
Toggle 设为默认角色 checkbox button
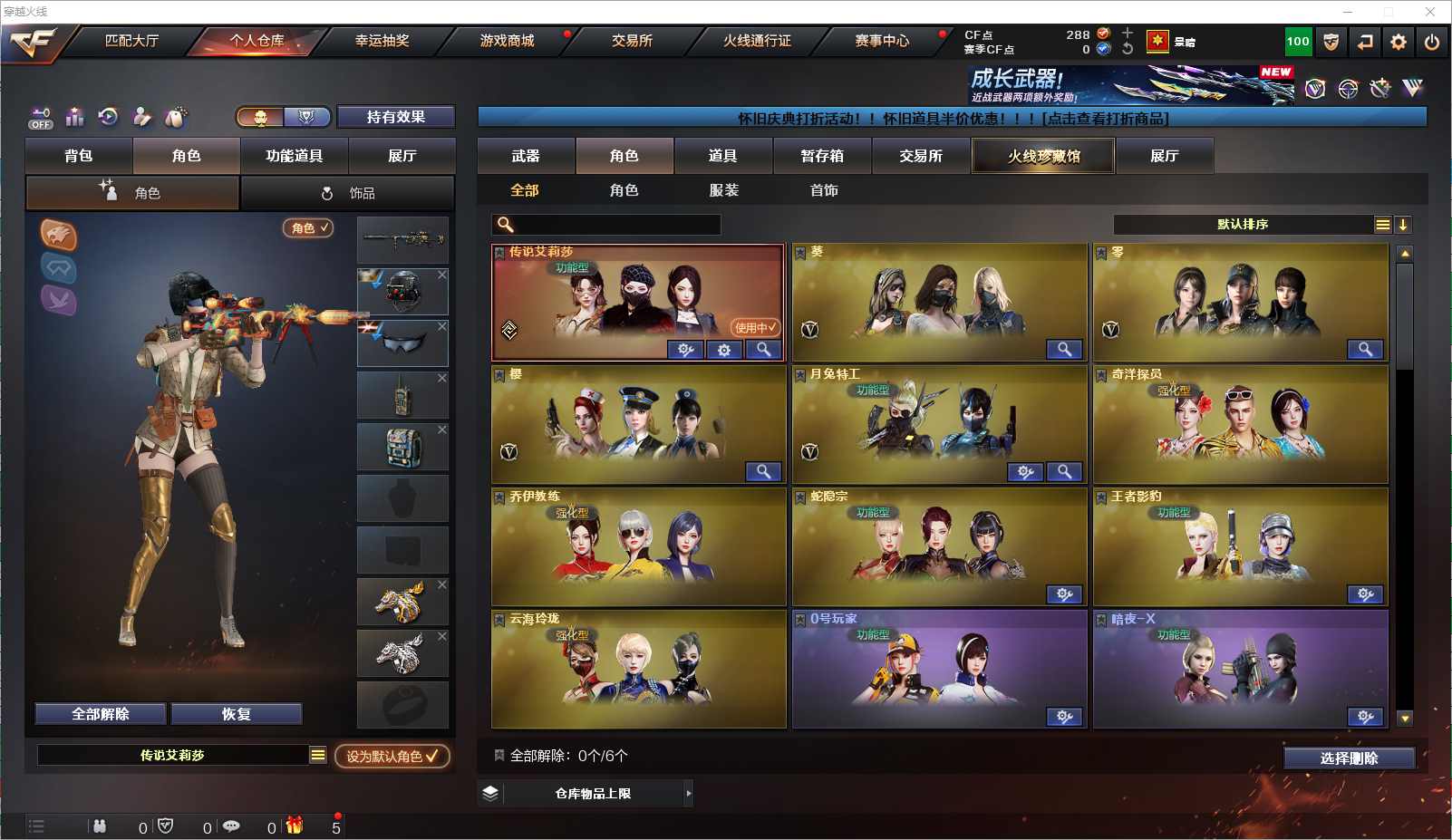pos(392,756)
